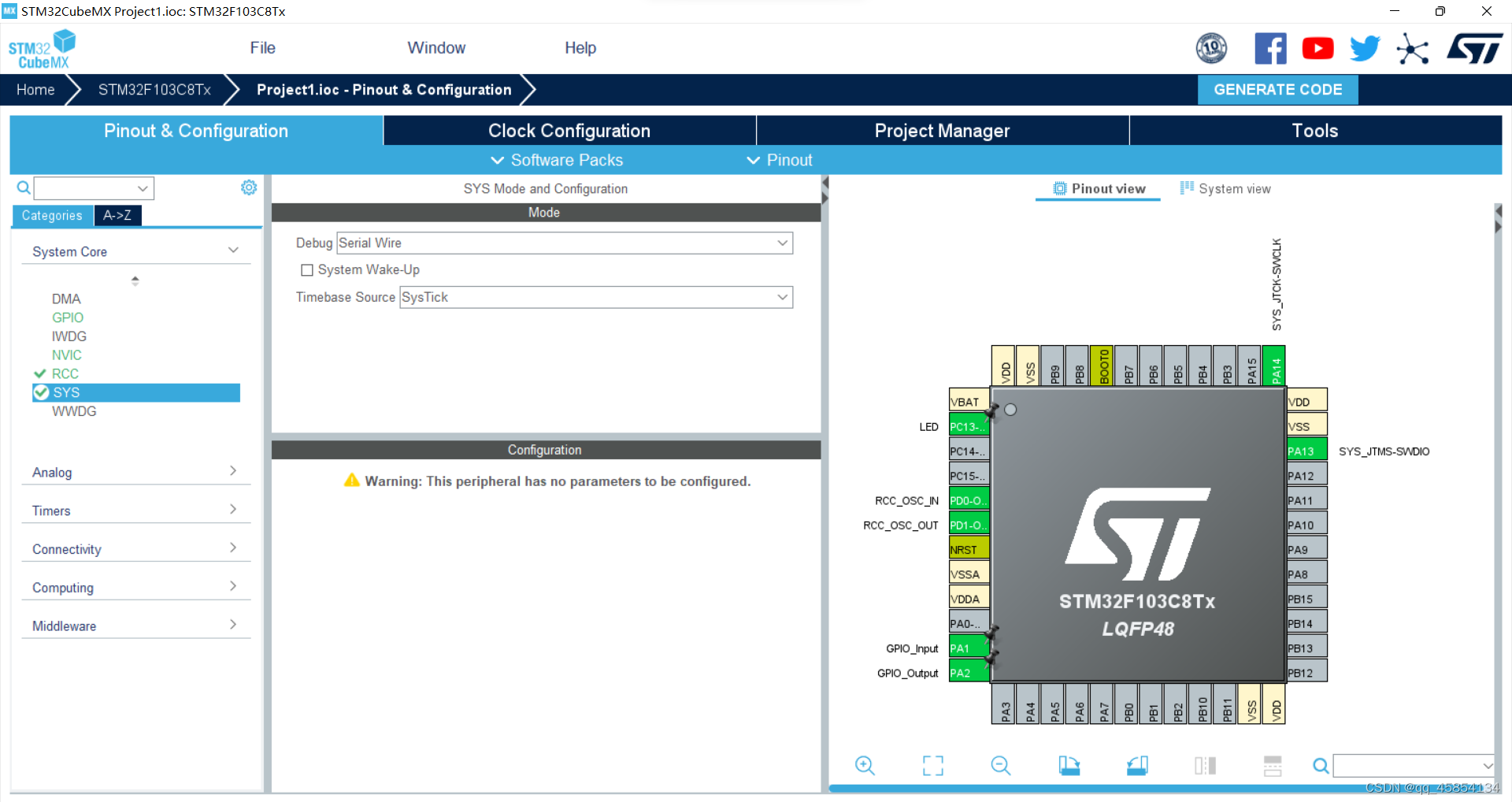Viewport: 1512px width, 802px height.
Task: Switch to System view
Action: (1225, 188)
